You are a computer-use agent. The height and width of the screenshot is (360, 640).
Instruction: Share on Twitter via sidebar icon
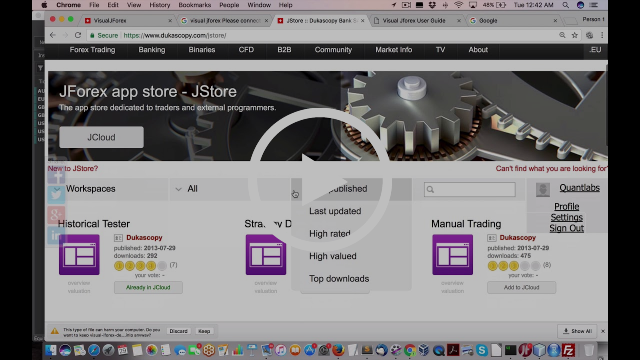pyautogui.click(x=56, y=195)
